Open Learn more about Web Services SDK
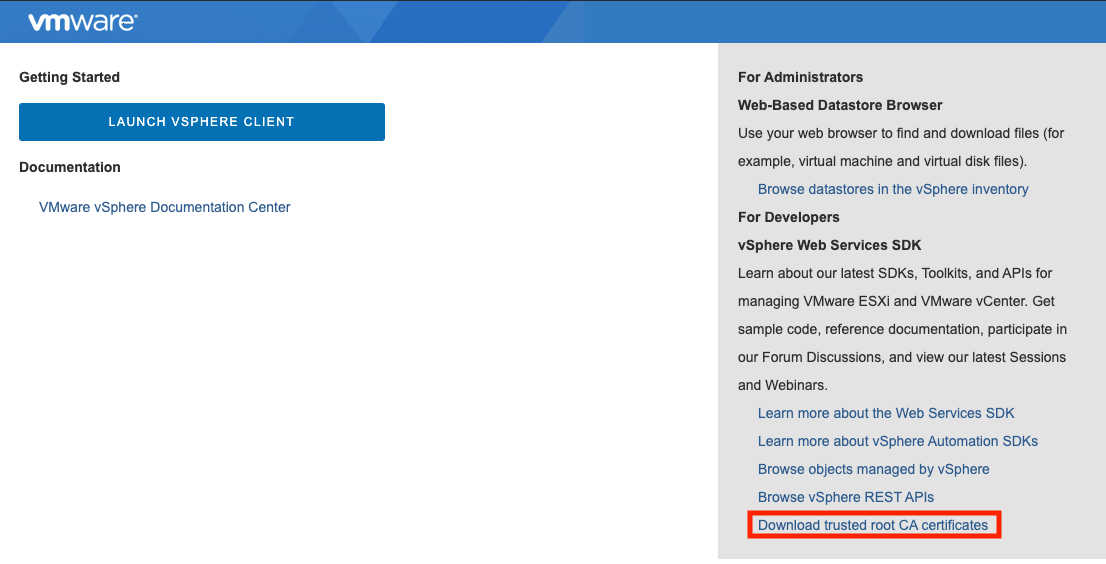The image size is (1106, 564). pyautogui.click(x=886, y=413)
